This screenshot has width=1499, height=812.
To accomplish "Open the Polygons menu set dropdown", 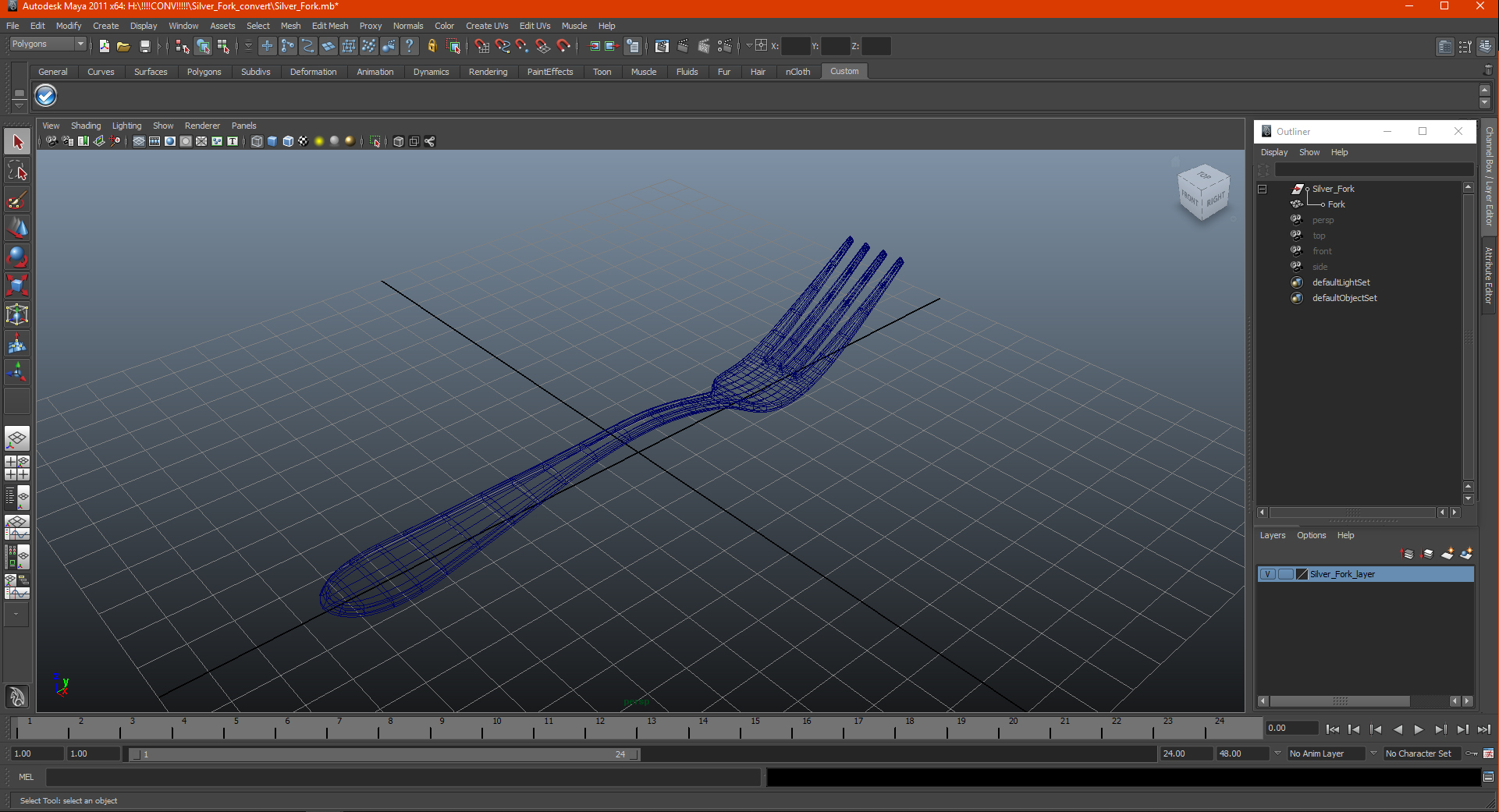I will (47, 44).
